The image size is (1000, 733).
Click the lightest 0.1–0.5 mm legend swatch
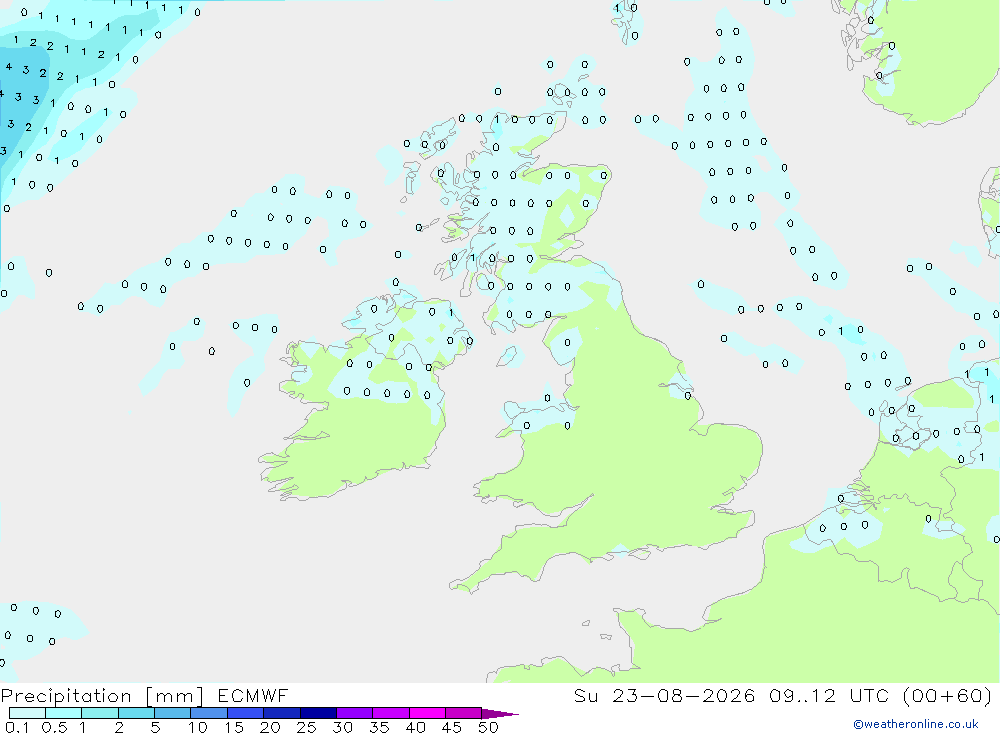tap(27, 713)
